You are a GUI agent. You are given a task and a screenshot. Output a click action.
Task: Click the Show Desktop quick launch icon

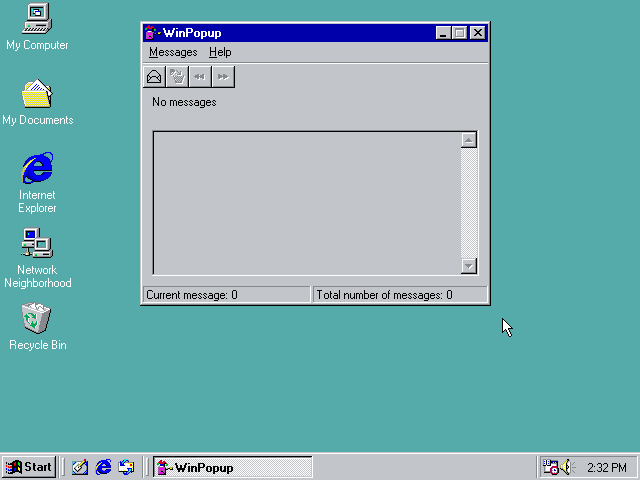click(80, 467)
